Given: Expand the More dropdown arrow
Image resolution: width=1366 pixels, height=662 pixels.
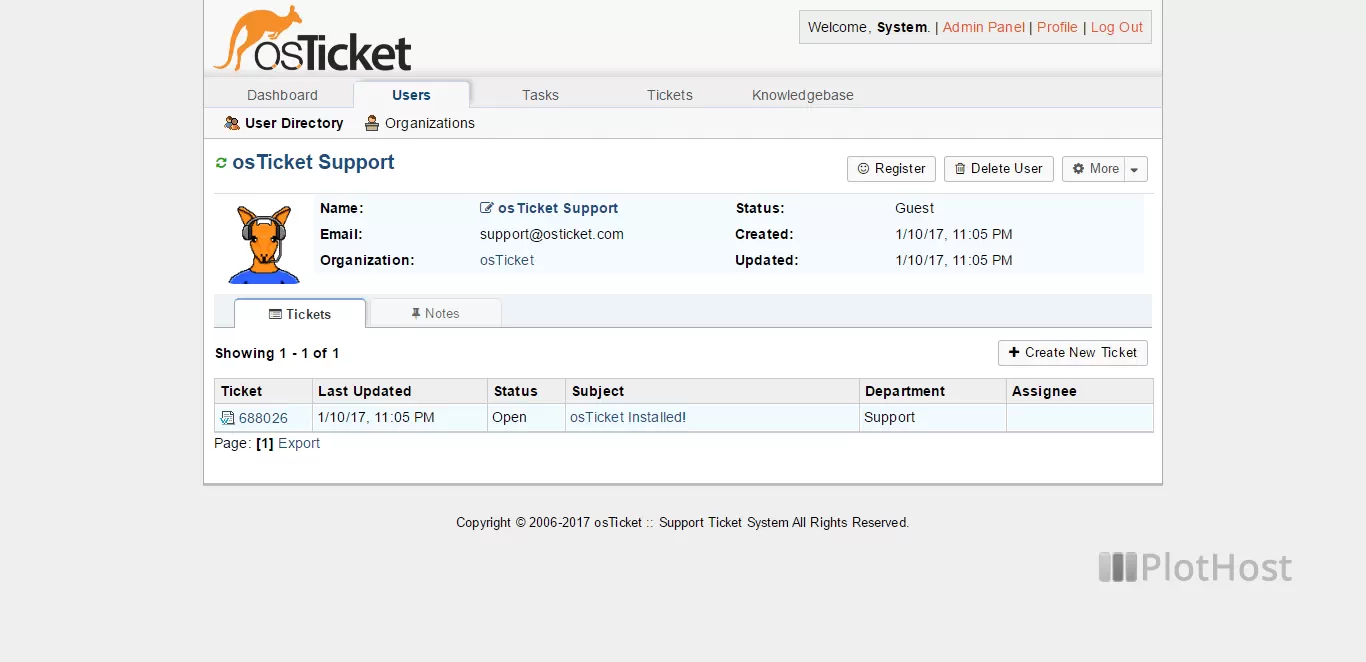Looking at the screenshot, I should [x=1135, y=169].
